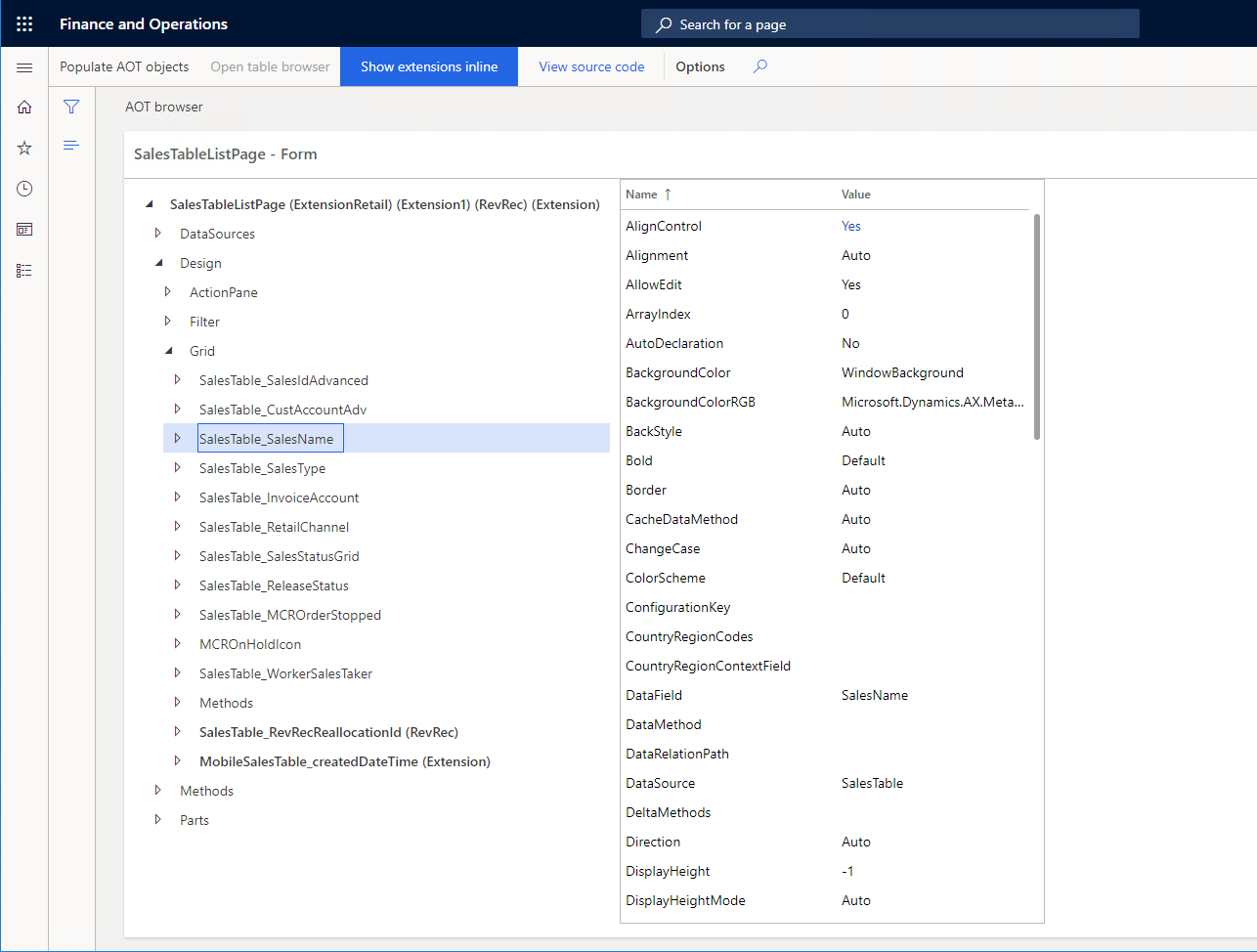Select the Alignment property row
The image size is (1257, 952).
click(827, 255)
